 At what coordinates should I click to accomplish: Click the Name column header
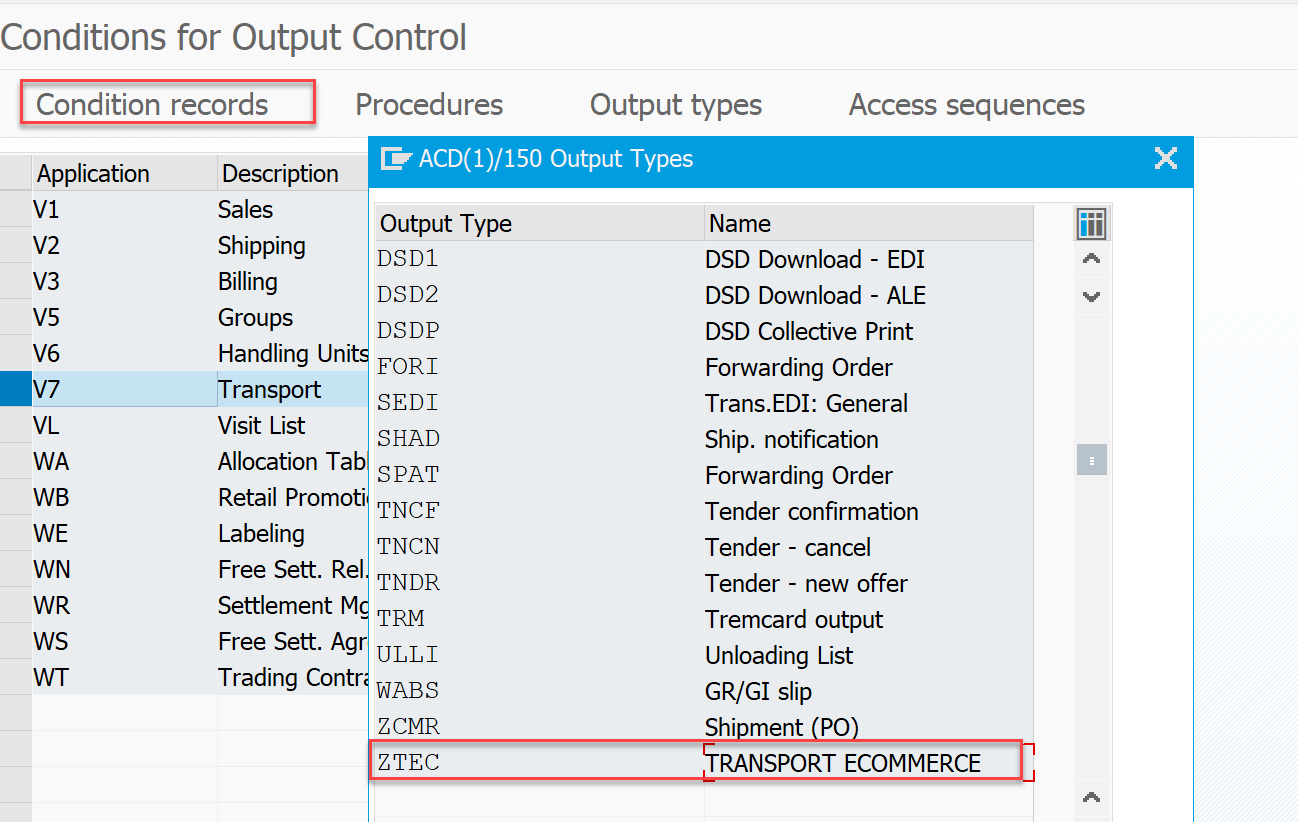(739, 223)
